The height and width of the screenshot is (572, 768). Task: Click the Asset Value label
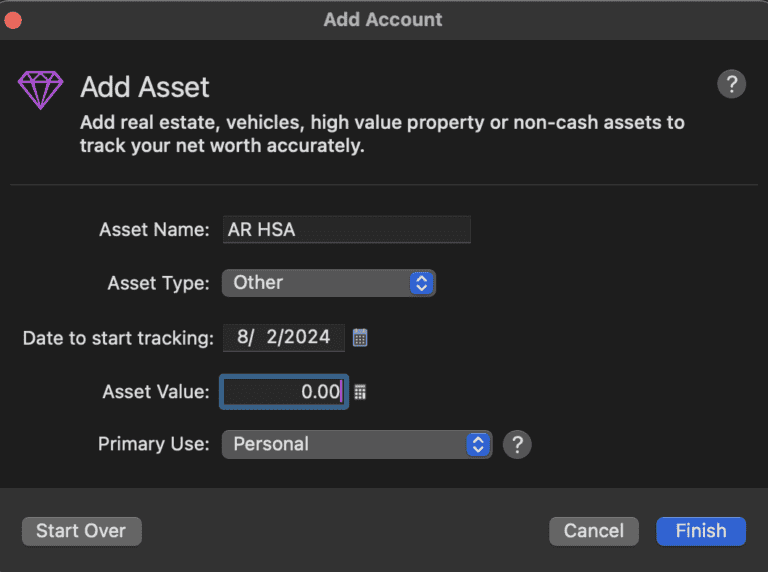point(156,392)
